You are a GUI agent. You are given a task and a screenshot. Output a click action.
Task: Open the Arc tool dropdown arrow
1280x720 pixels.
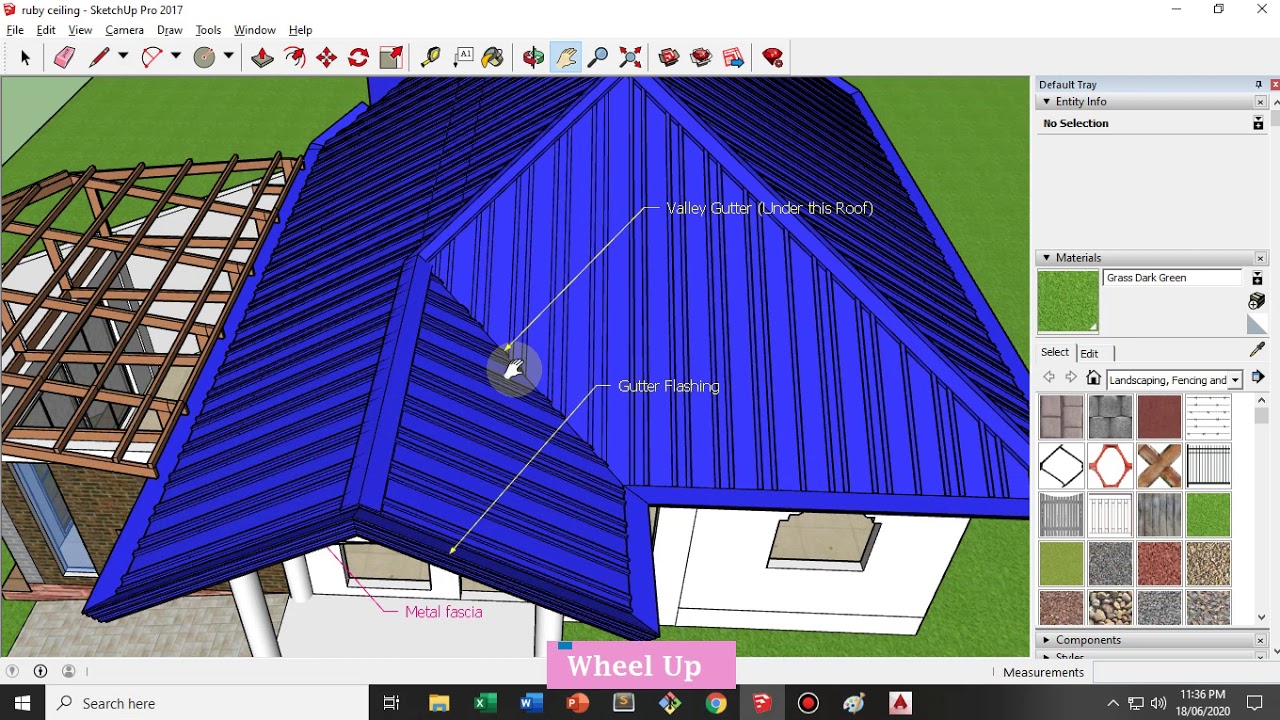(x=176, y=57)
